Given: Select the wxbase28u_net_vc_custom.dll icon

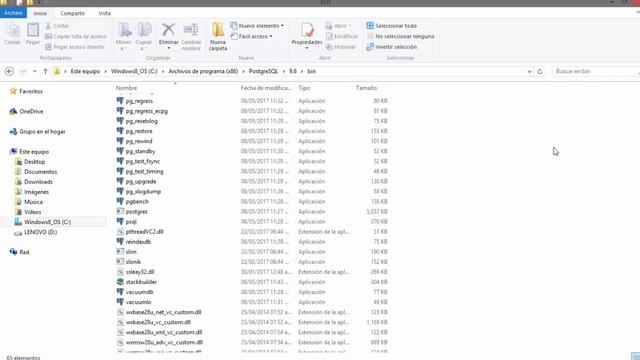Looking at the screenshot, I should (120, 312).
